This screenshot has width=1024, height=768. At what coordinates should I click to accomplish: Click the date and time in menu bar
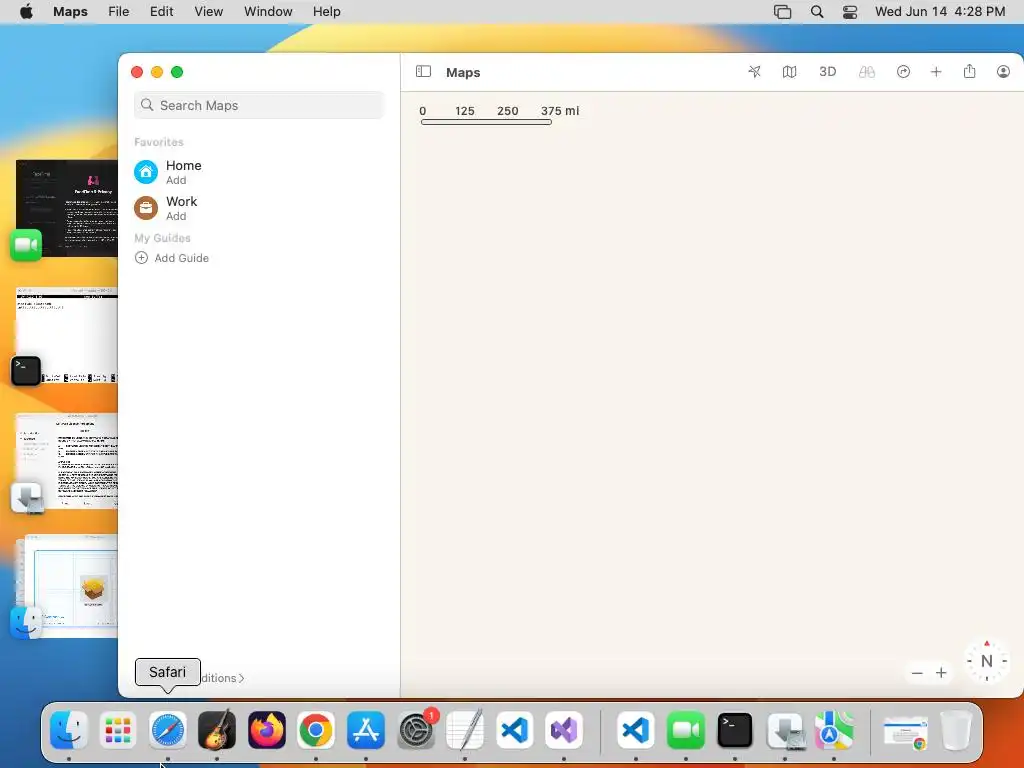(x=940, y=12)
